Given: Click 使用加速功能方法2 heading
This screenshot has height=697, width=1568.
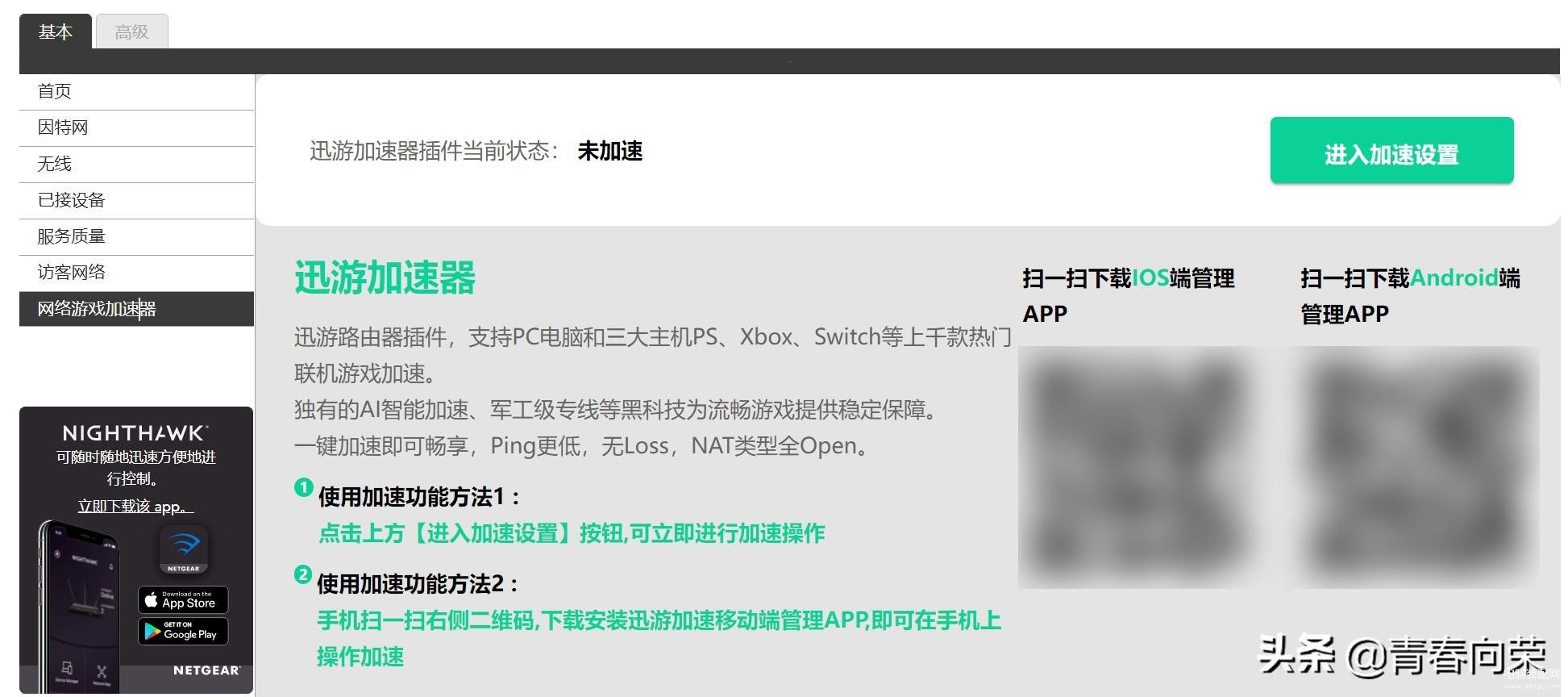Looking at the screenshot, I should point(418,584).
